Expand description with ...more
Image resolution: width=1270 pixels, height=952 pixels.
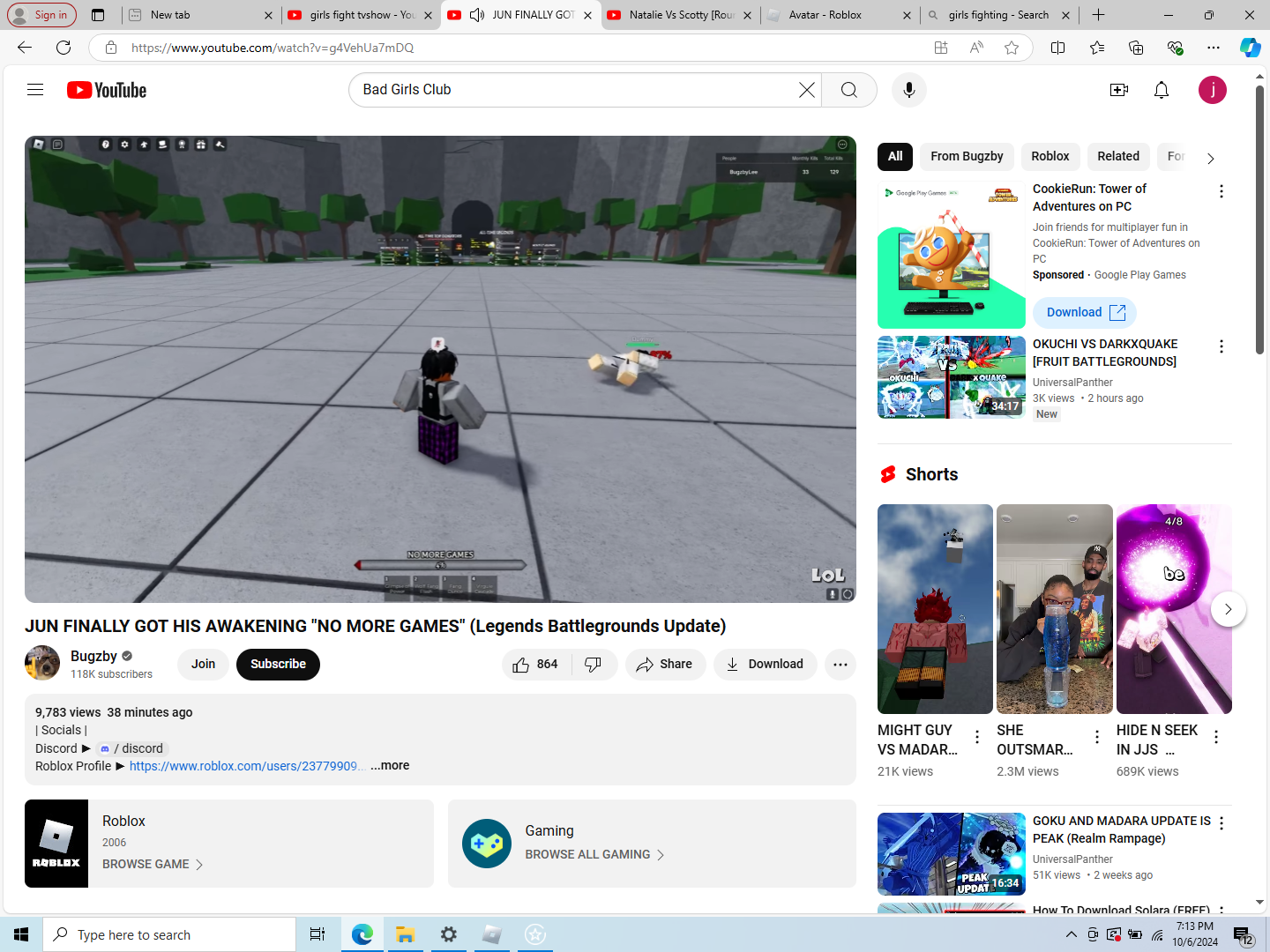click(390, 766)
